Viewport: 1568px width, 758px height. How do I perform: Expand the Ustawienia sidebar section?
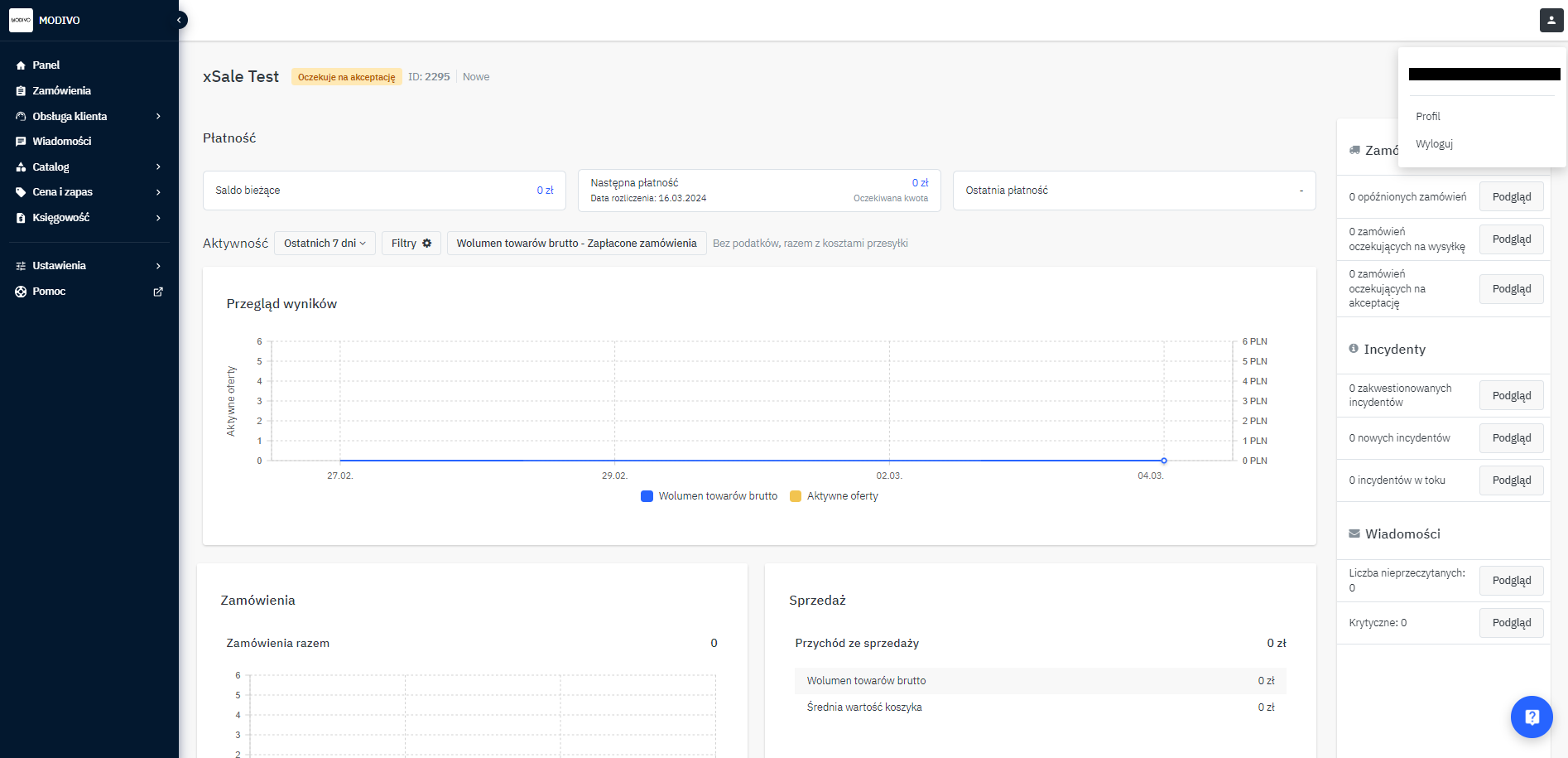(158, 266)
